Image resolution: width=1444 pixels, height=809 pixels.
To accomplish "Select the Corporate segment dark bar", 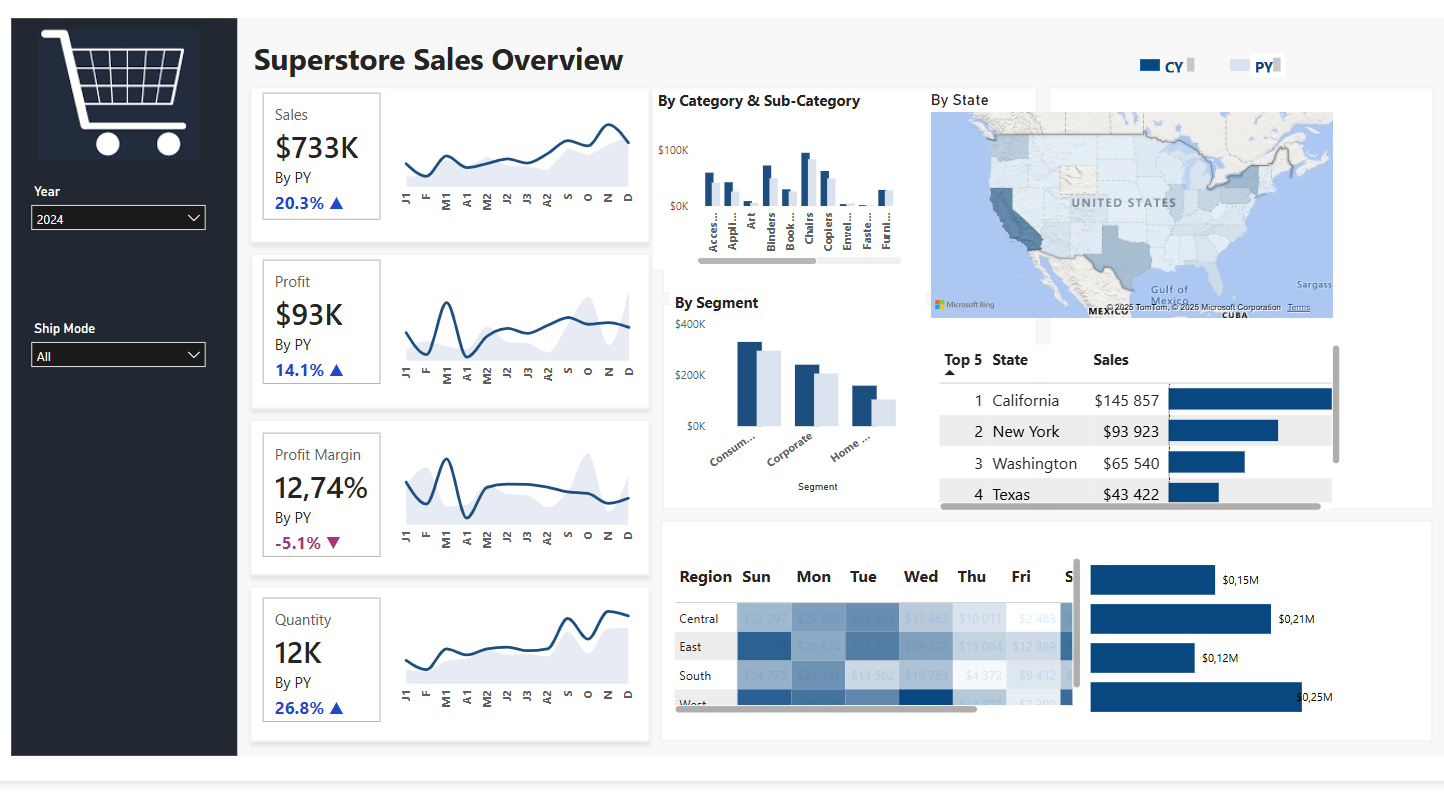I will click(804, 395).
